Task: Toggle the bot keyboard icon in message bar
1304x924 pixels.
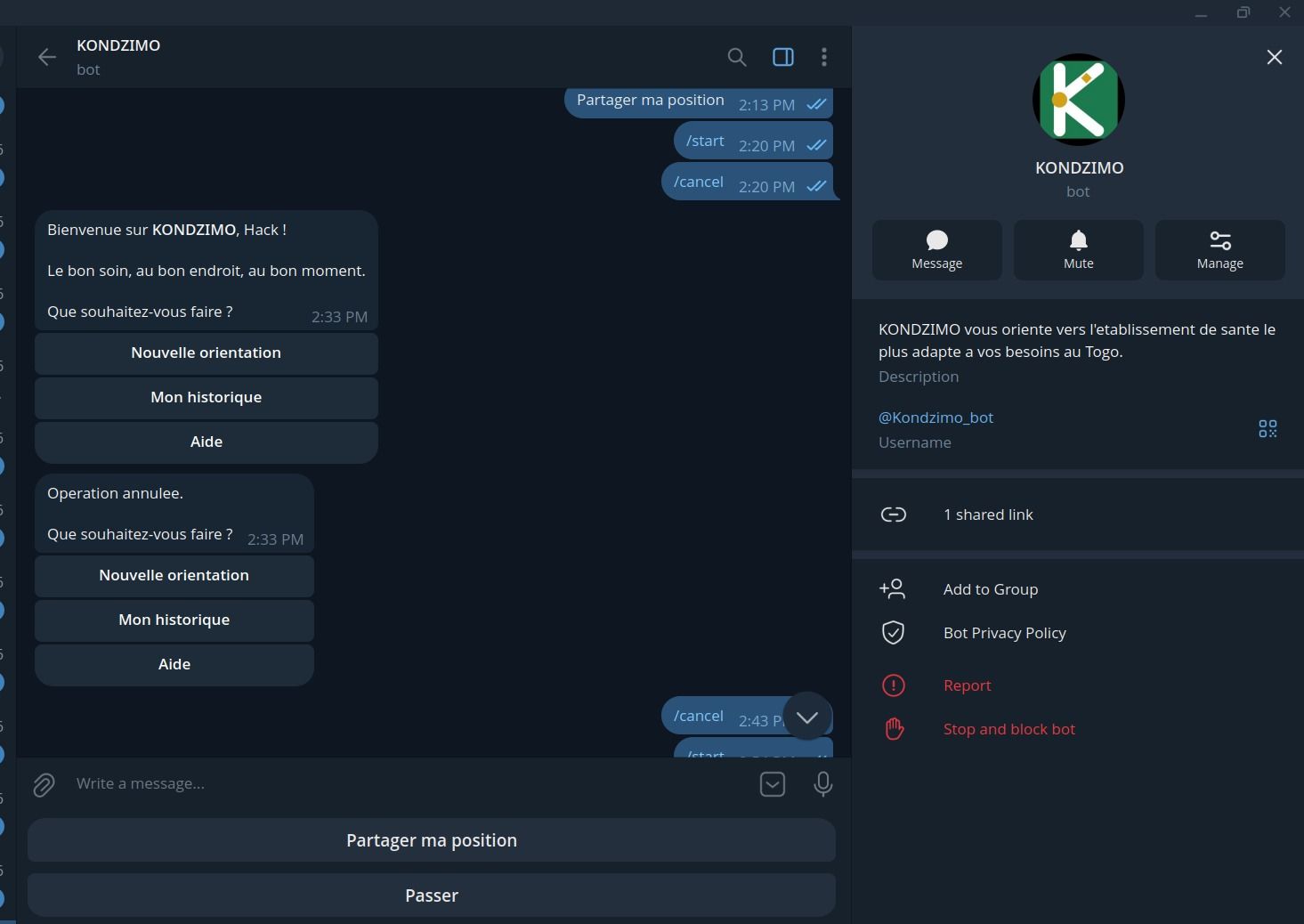Action: (x=773, y=784)
